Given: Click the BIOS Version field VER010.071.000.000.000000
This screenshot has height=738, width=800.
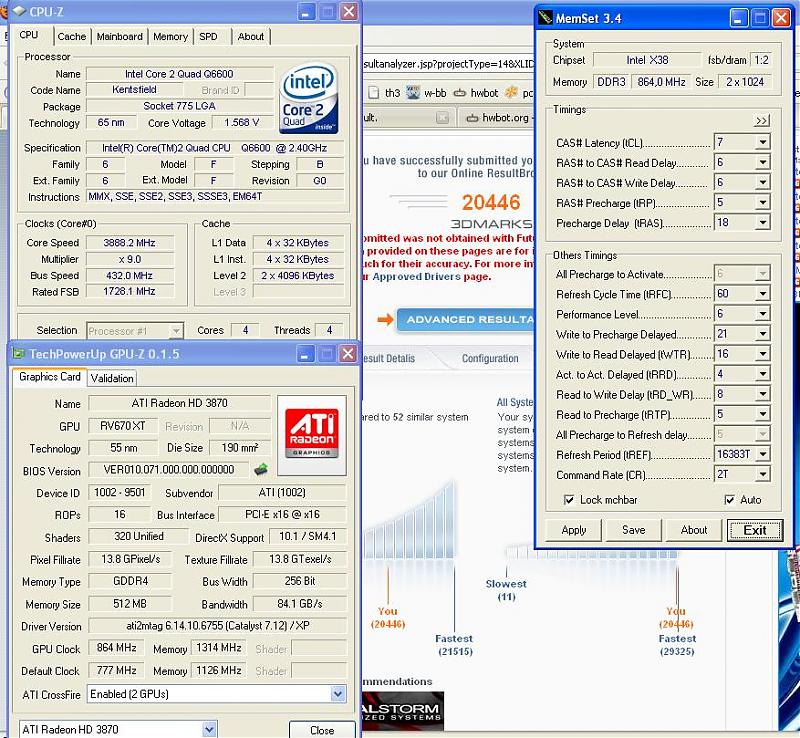Looking at the screenshot, I should (x=169, y=470).
